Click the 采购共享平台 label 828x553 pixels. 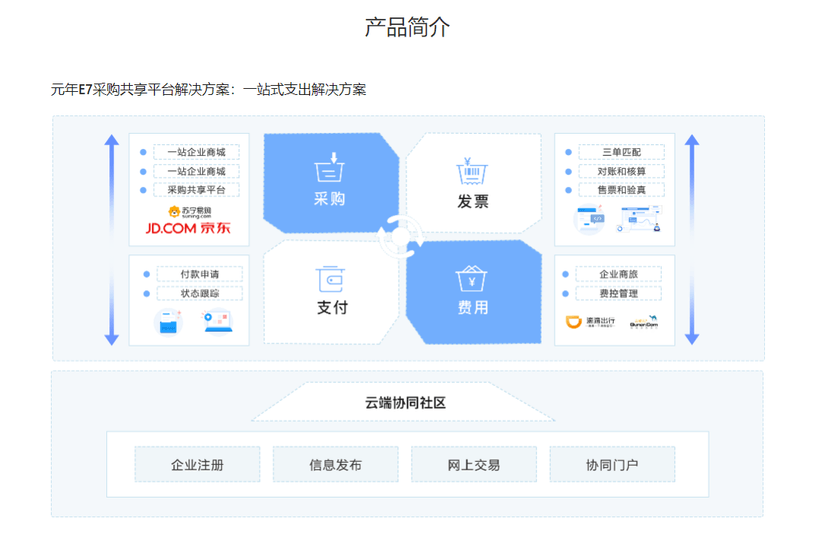[x=196, y=189]
